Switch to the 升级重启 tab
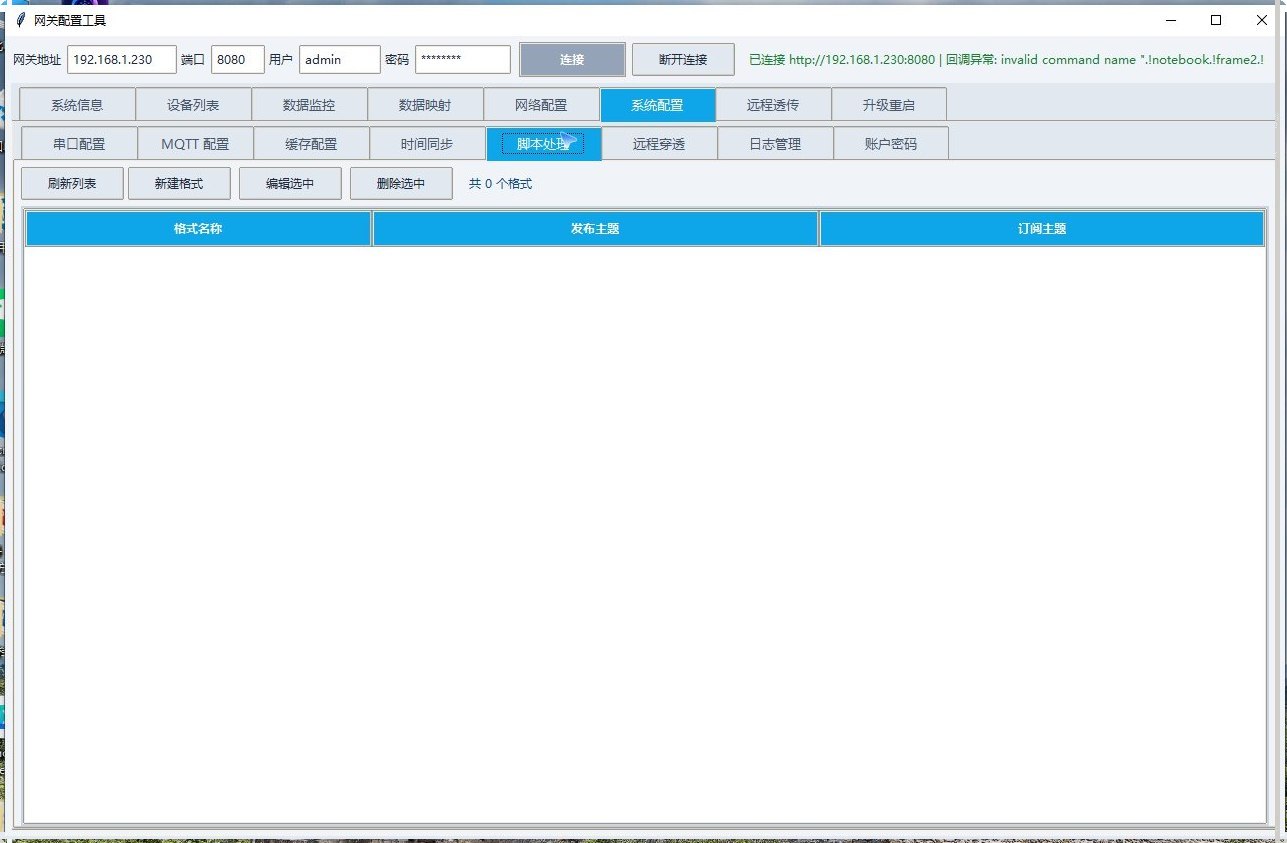 (889, 105)
